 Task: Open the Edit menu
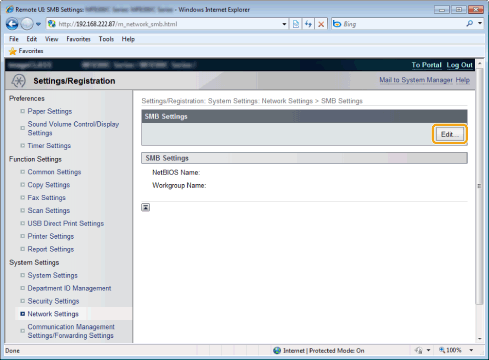pos(32,39)
